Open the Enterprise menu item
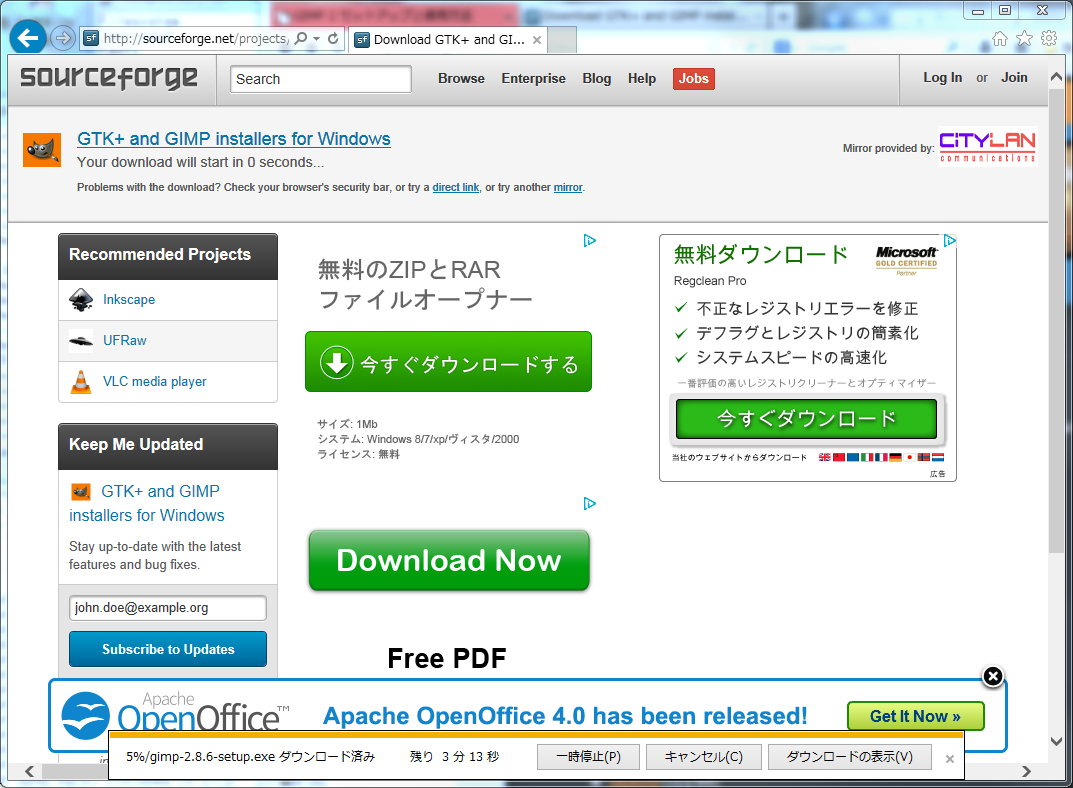This screenshot has width=1073, height=788. click(x=534, y=79)
